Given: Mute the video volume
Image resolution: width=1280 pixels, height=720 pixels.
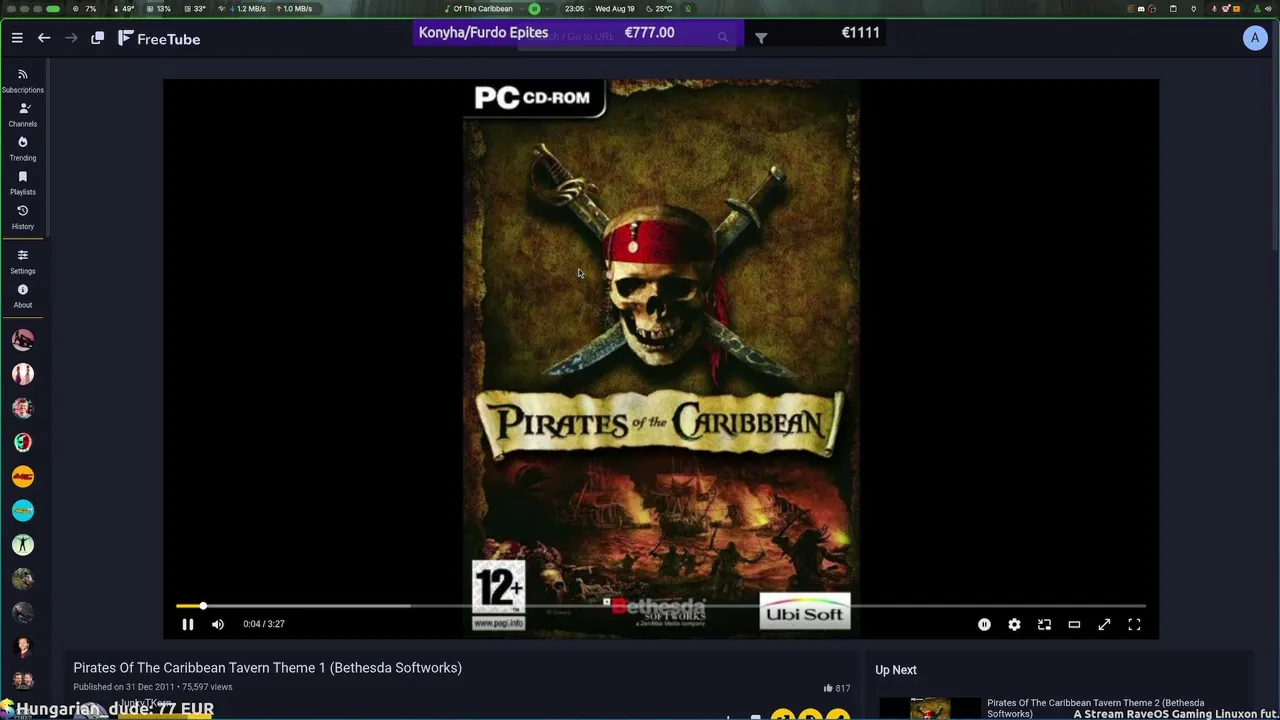Looking at the screenshot, I should point(218,624).
